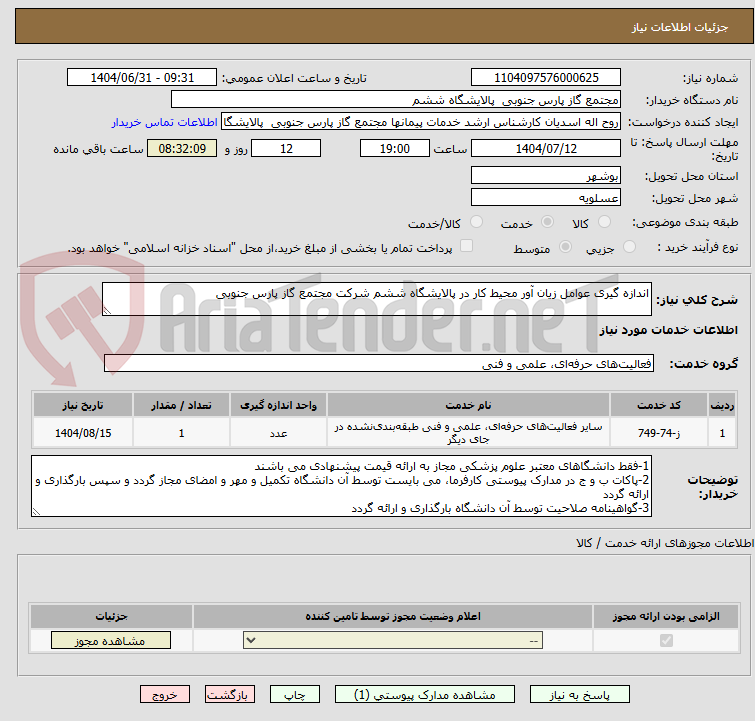Click the 'جزئیات' column header in license table
The height and width of the screenshot is (721, 755).
(x=111, y=616)
